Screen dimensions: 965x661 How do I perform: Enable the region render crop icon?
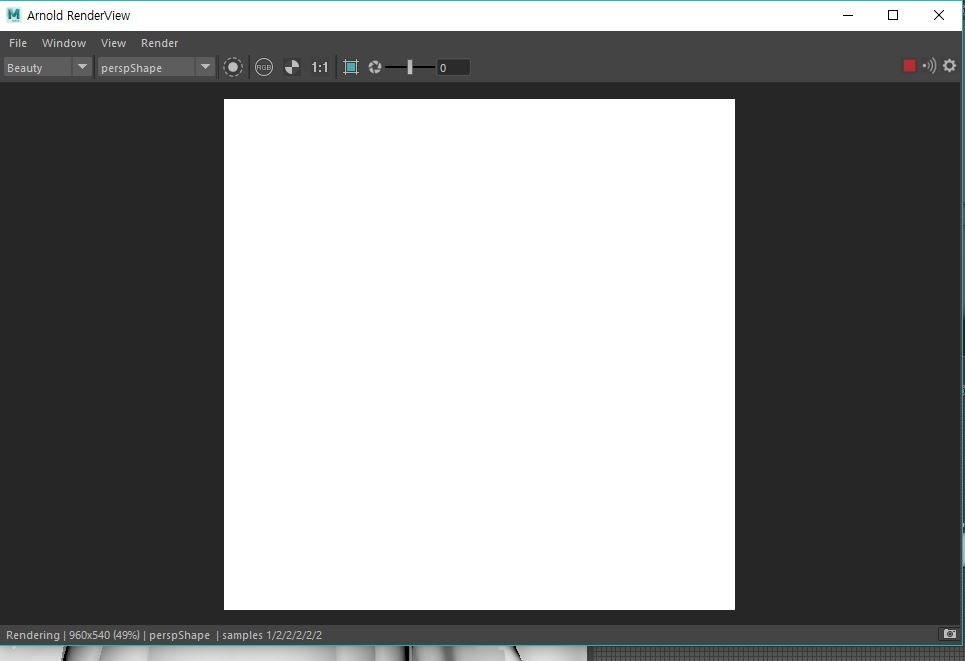350,67
